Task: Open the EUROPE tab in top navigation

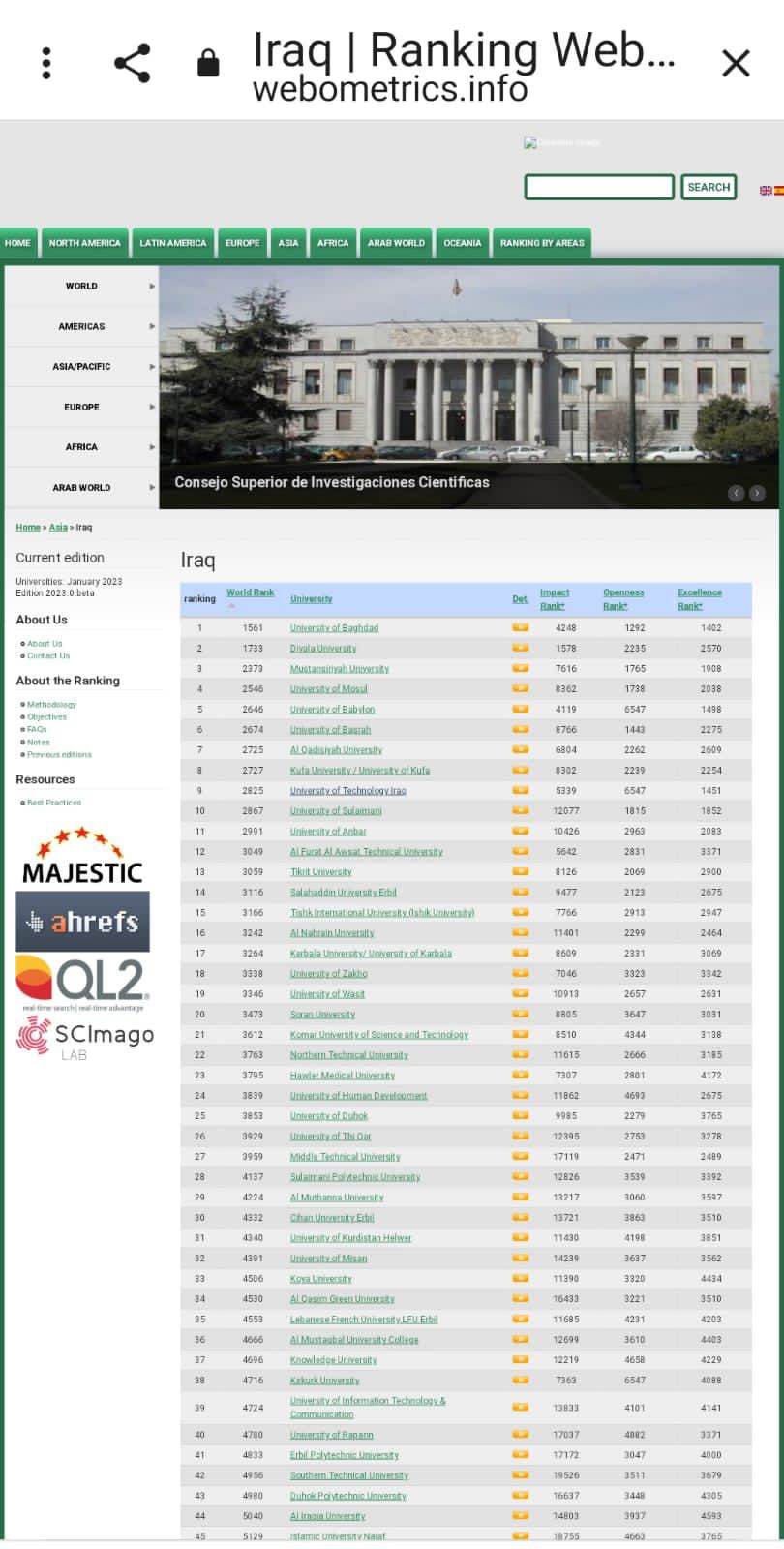Action: [x=242, y=243]
